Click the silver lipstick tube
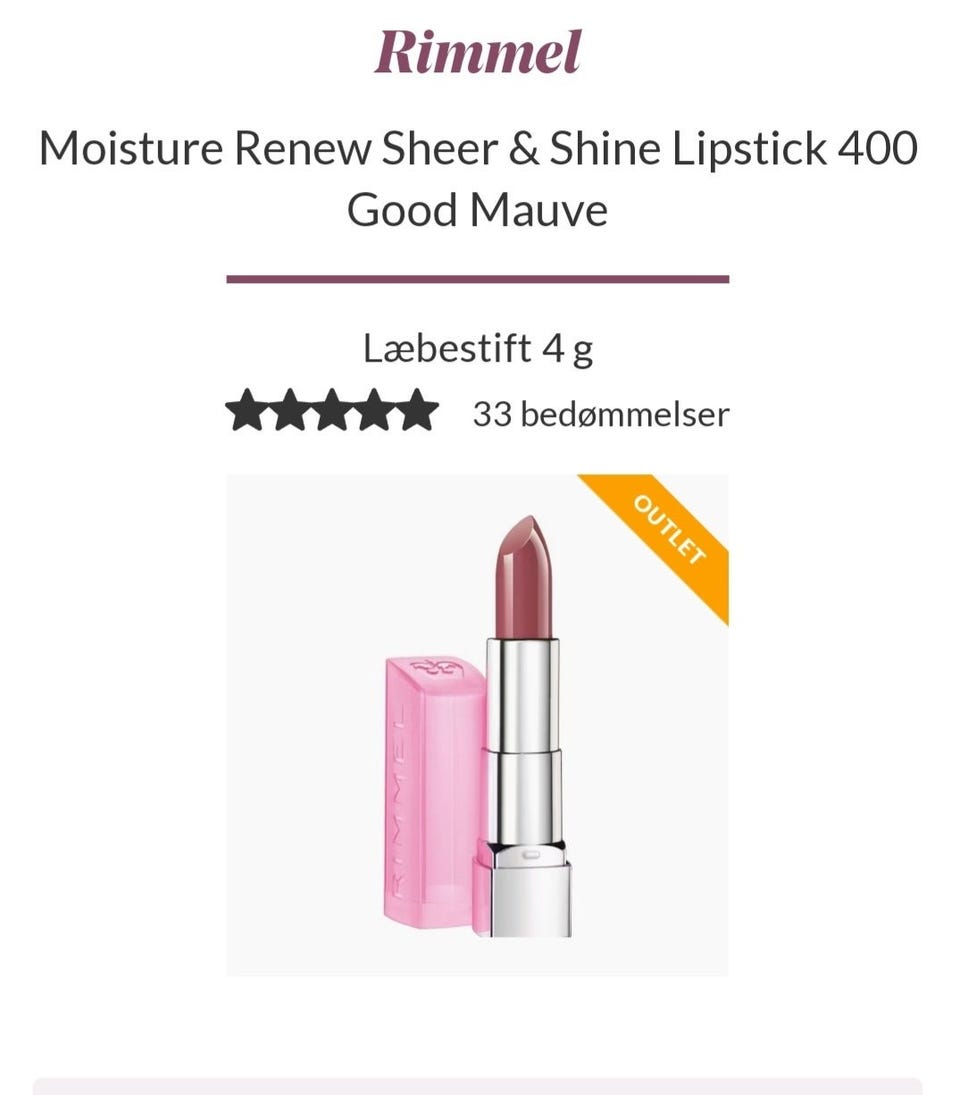This screenshot has height=1095, width=960. [x=524, y=740]
